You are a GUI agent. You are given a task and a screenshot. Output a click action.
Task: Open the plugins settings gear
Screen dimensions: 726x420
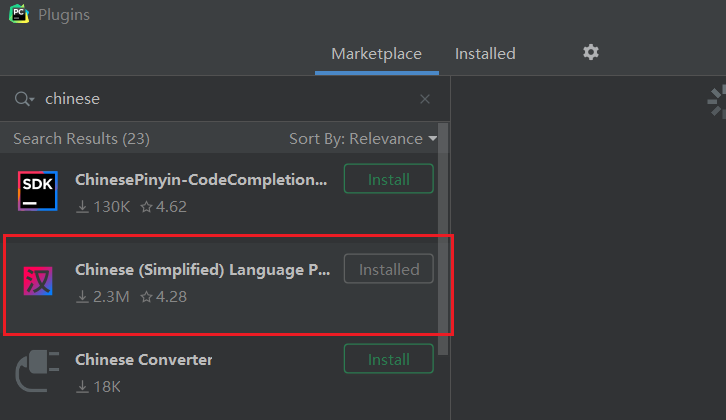pyautogui.click(x=591, y=52)
